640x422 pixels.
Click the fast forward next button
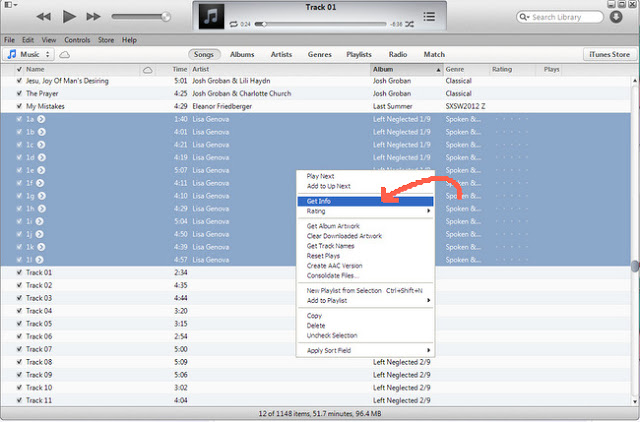pyautogui.click(x=93, y=17)
